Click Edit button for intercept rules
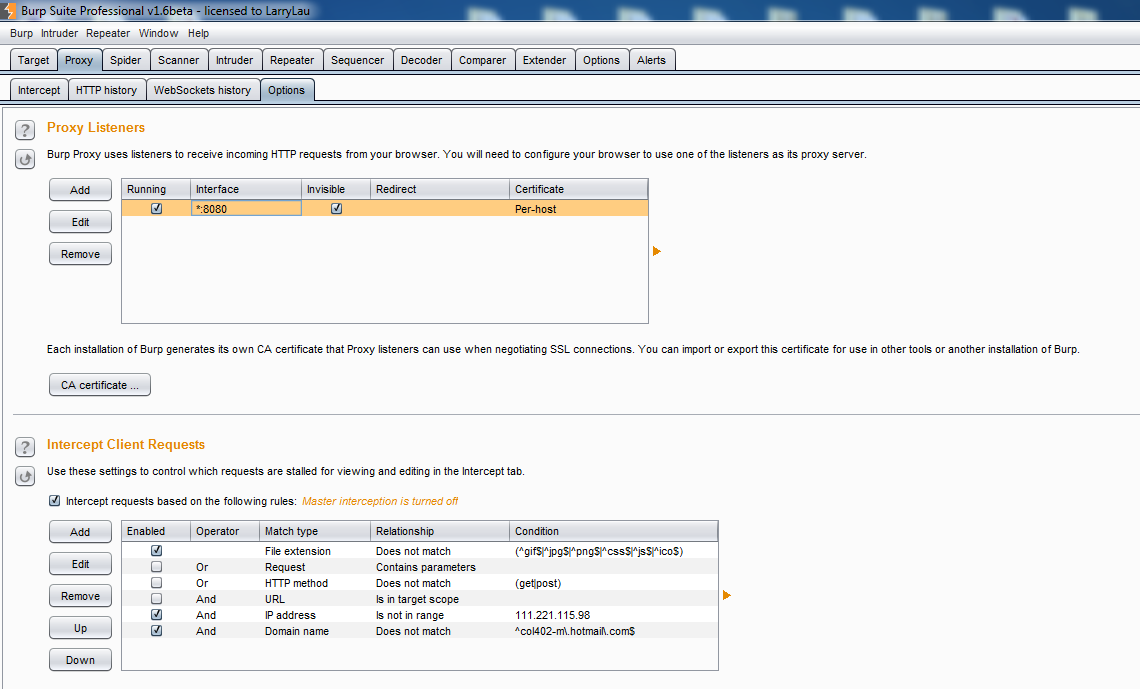Image resolution: width=1140 pixels, height=689 pixels. 80,563
